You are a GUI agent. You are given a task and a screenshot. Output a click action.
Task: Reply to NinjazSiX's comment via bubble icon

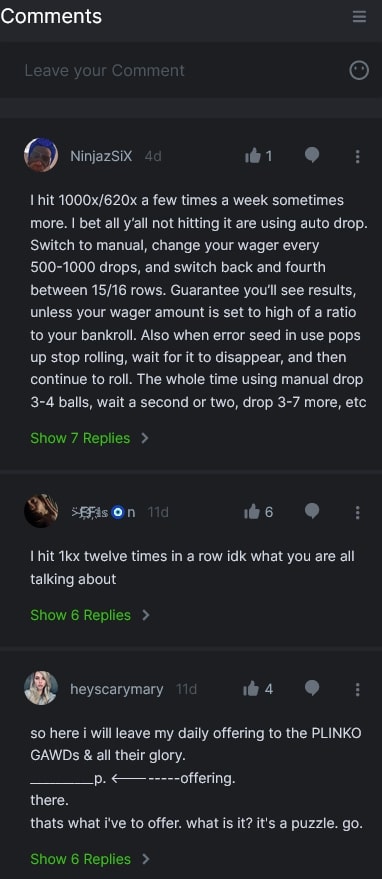point(312,155)
